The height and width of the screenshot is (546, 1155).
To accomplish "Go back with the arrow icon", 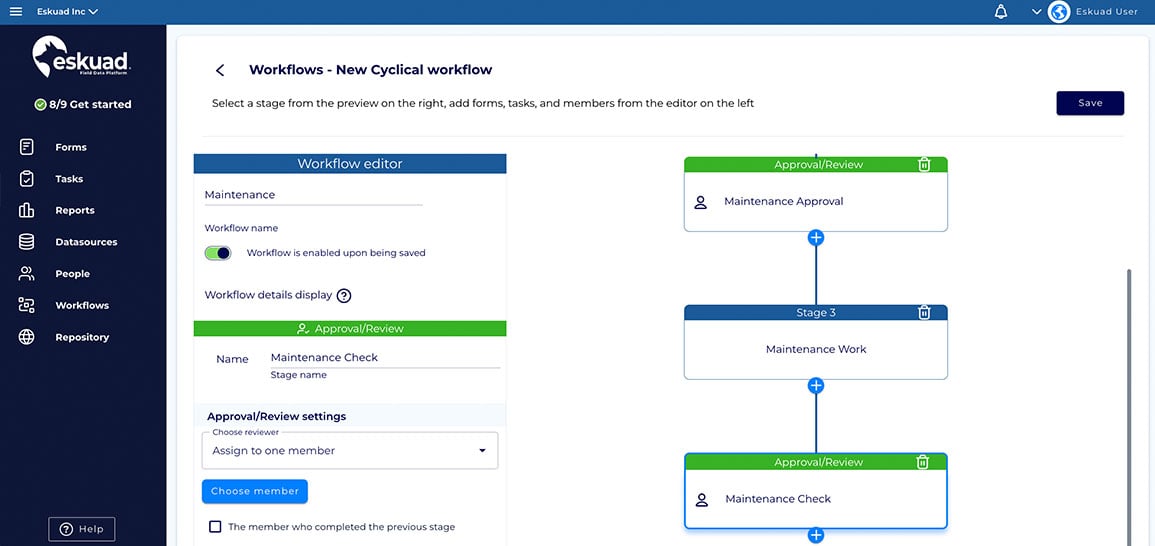I will click(220, 70).
